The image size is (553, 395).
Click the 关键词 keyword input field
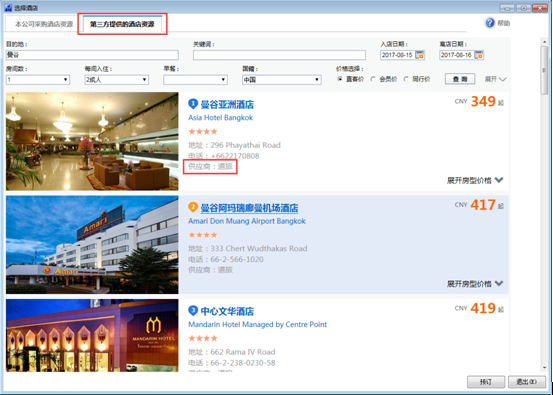[x=279, y=55]
